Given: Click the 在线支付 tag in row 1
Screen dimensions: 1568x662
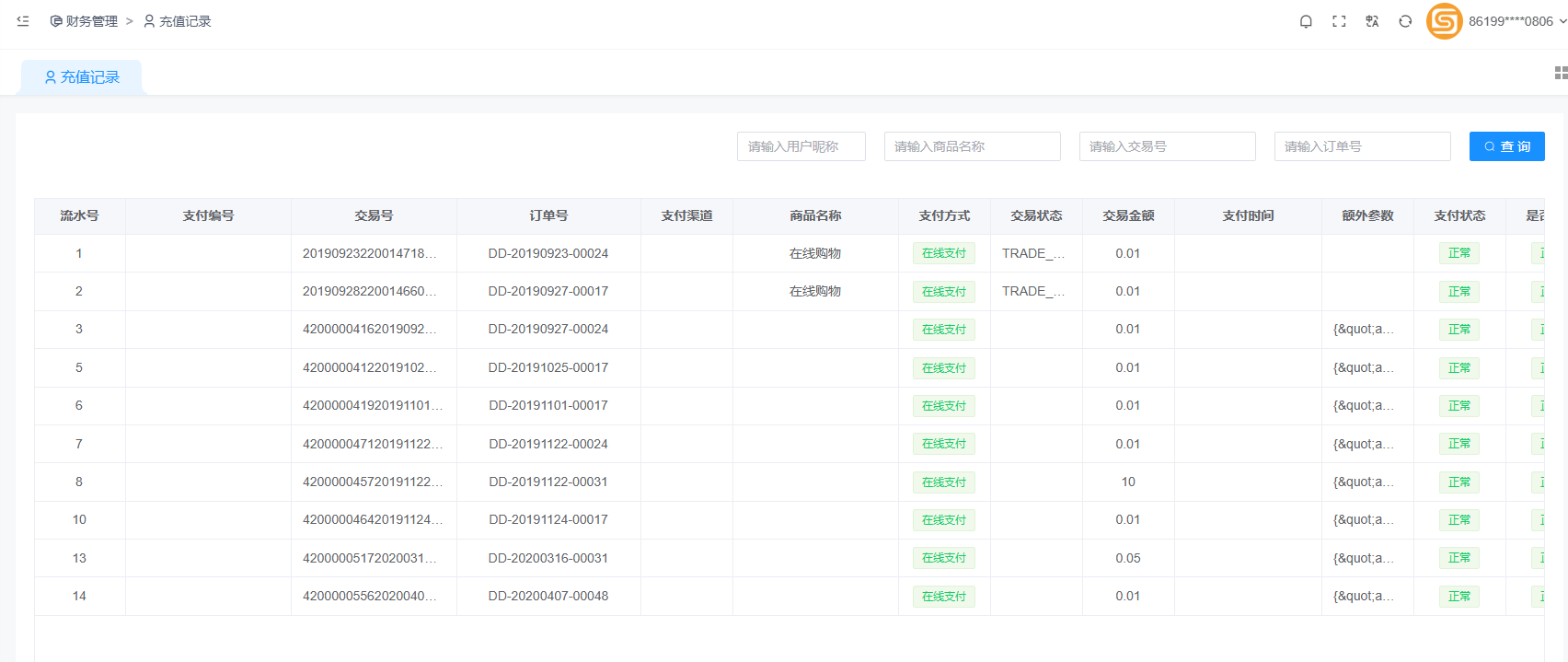Looking at the screenshot, I should pyautogui.click(x=944, y=253).
